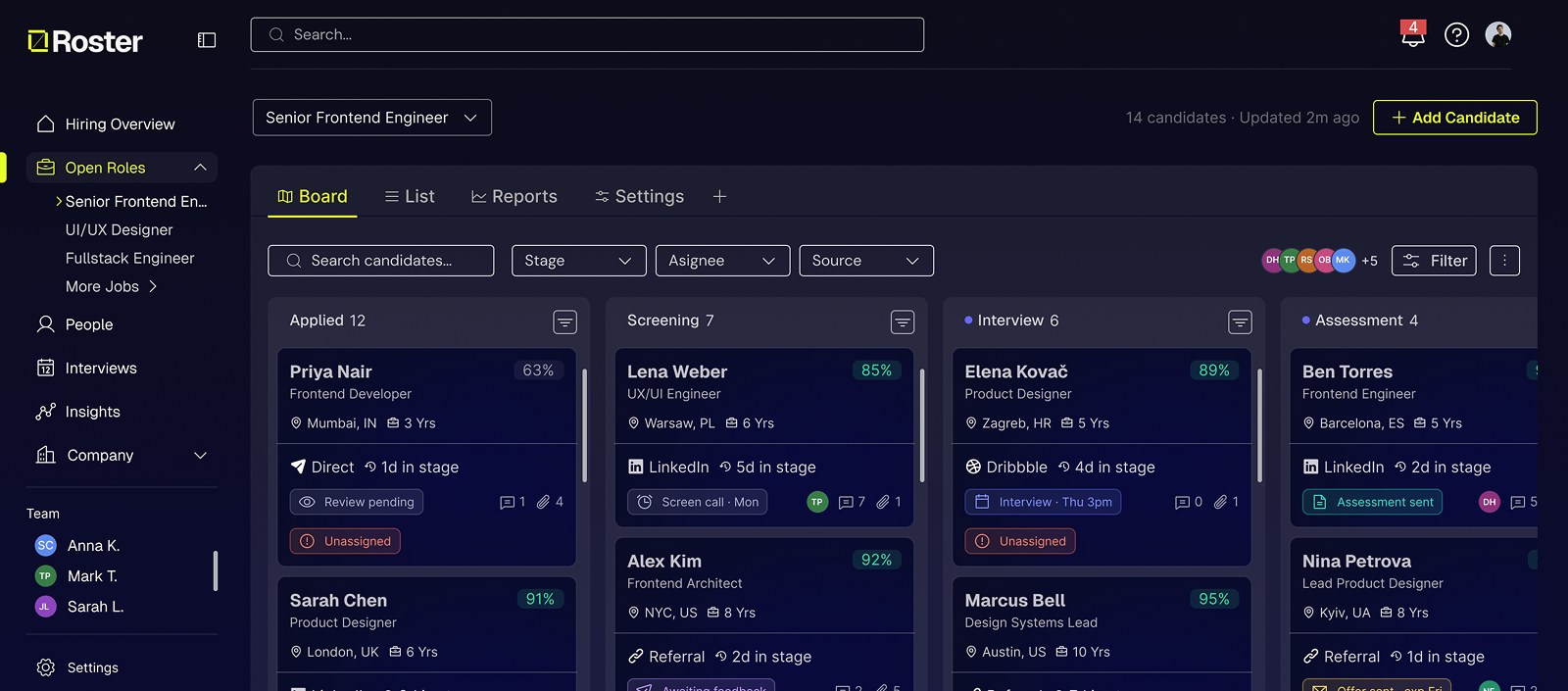Open the Senior Frontend Engineer role dropdown
The width and height of the screenshot is (1568, 691).
click(x=372, y=118)
